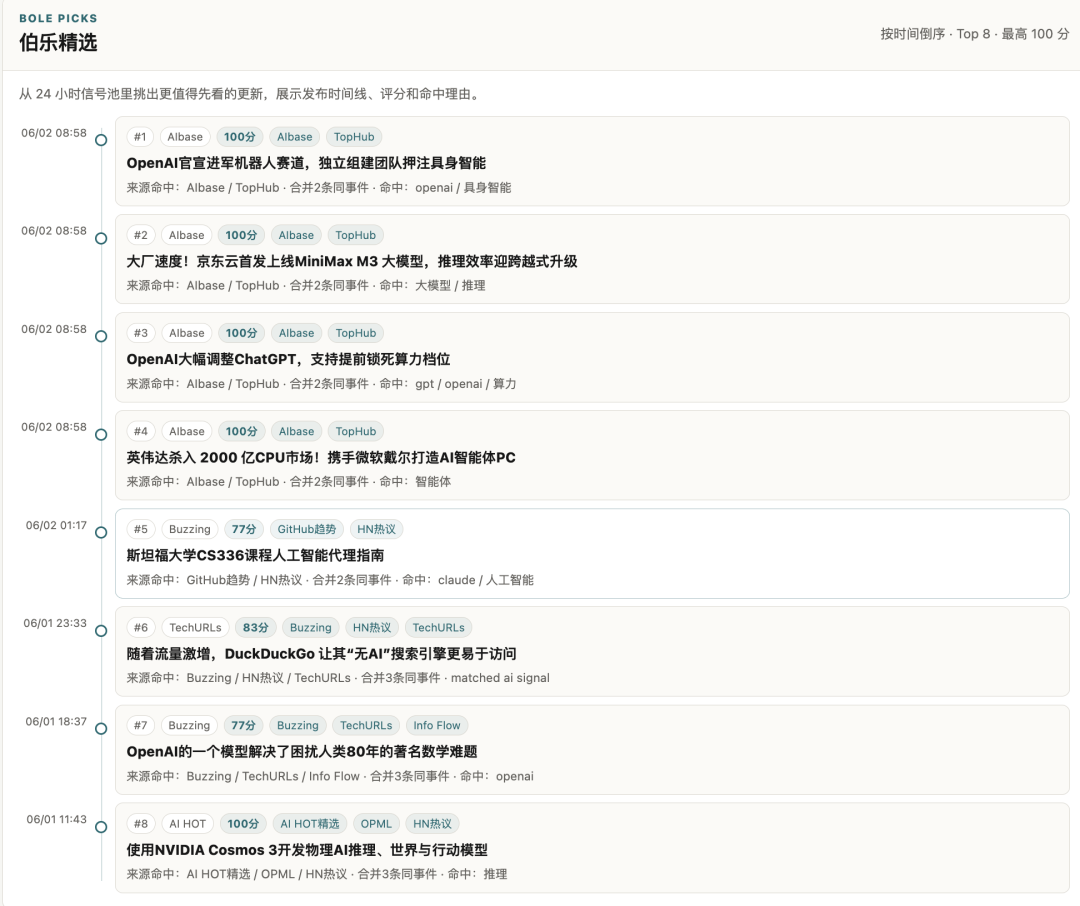Select the HN热议 tag on item #5

[376, 529]
